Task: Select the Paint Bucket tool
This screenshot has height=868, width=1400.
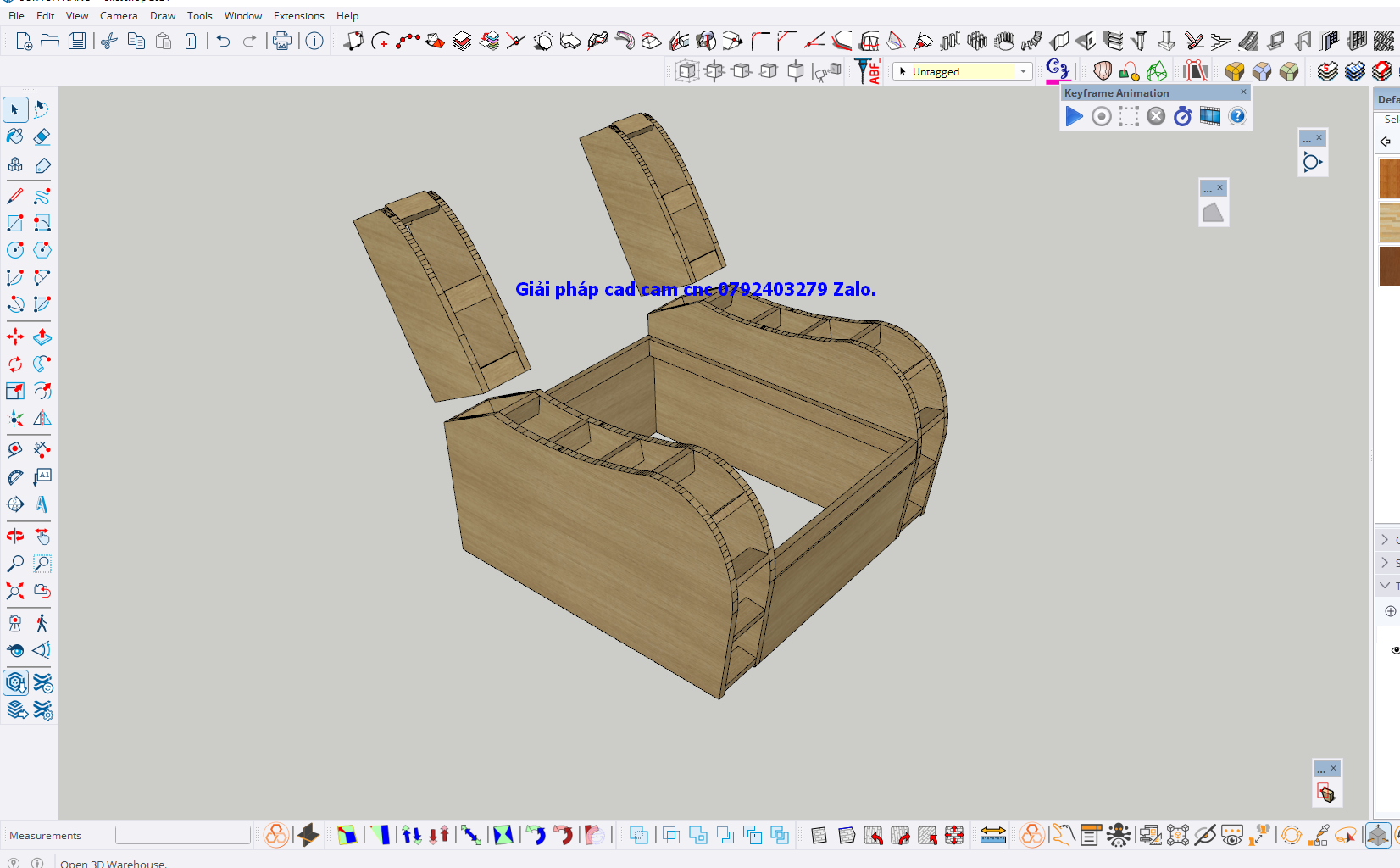Action: [x=15, y=136]
